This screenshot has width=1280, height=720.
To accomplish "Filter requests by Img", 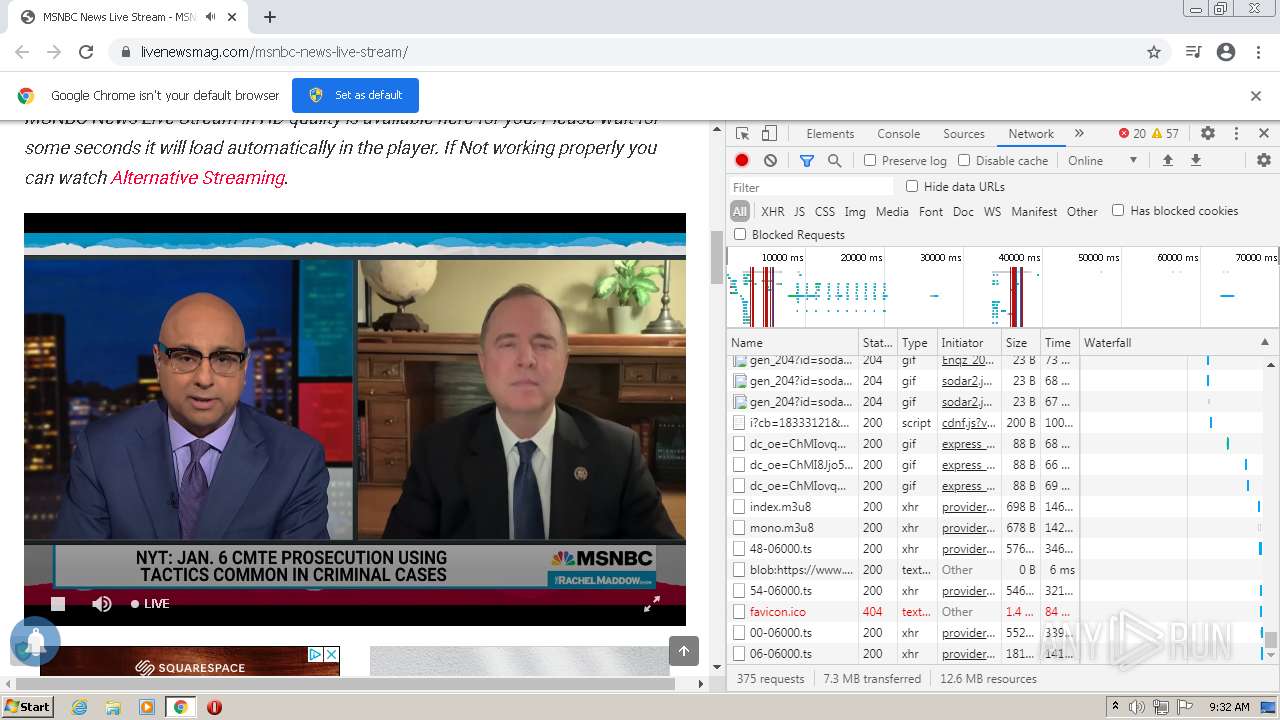I will 855,211.
